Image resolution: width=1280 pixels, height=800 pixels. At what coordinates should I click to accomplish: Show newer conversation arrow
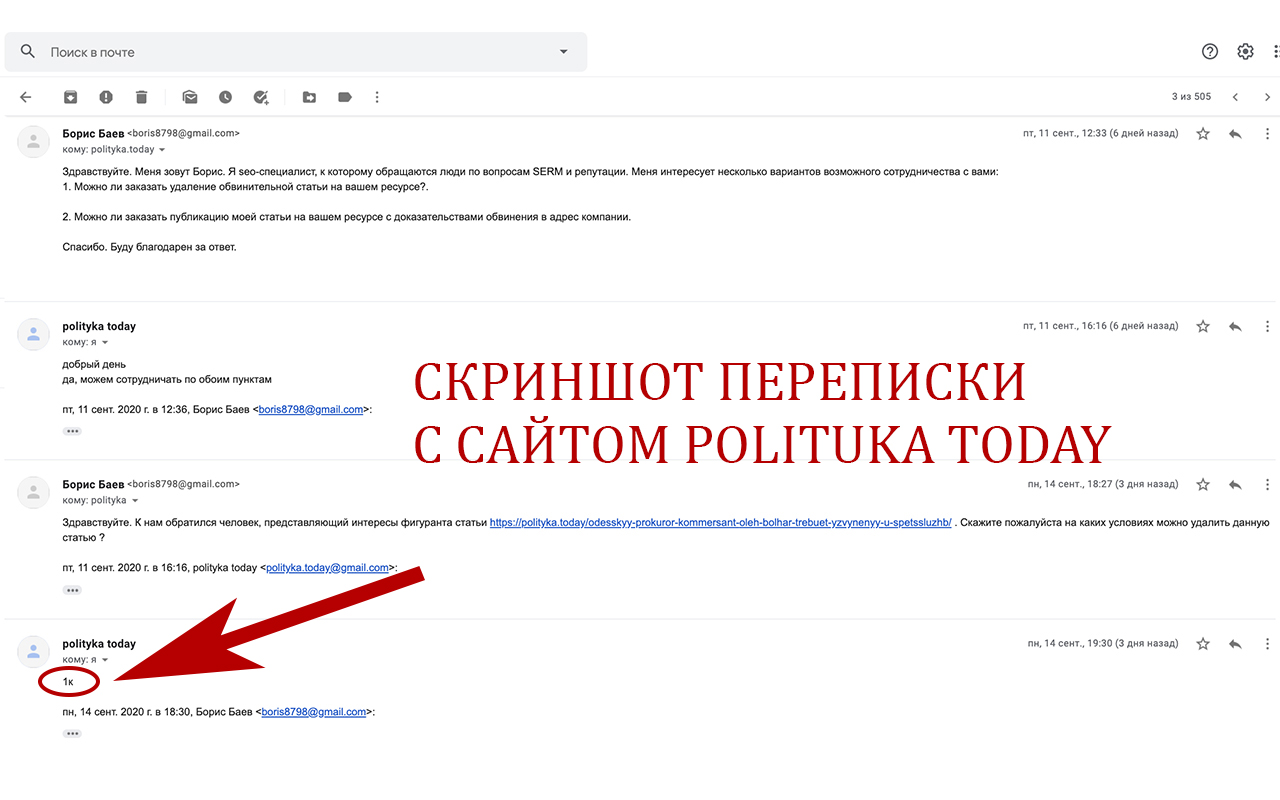pos(1235,97)
